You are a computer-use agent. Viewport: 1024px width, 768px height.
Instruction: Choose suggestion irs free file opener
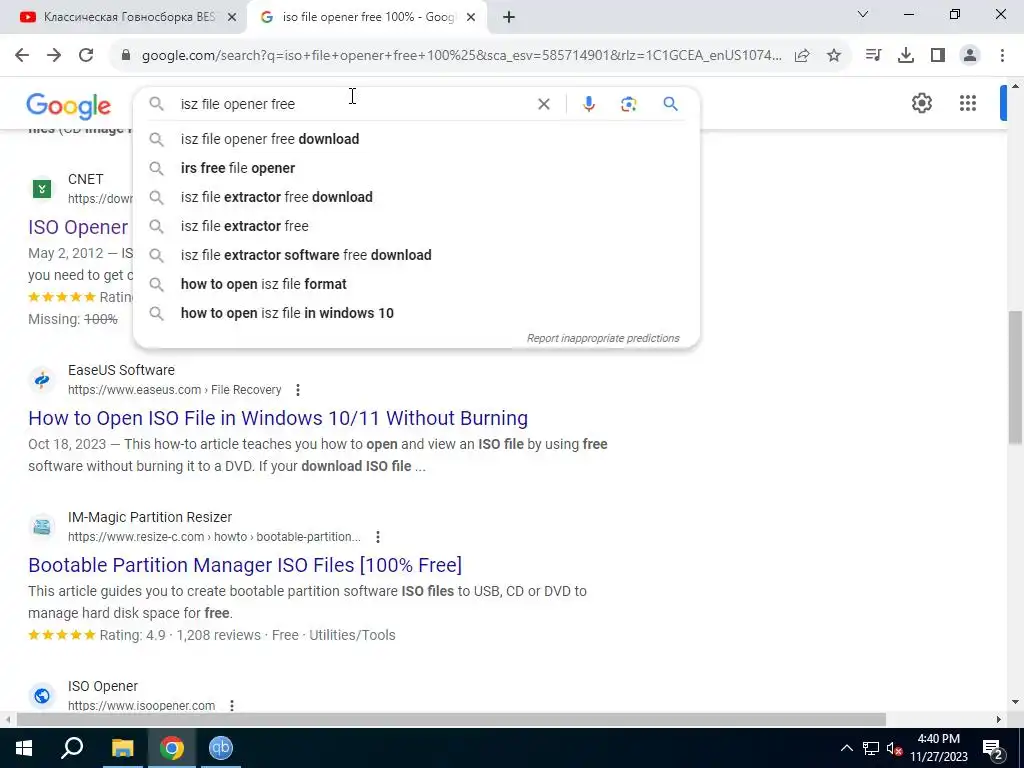click(x=417, y=168)
